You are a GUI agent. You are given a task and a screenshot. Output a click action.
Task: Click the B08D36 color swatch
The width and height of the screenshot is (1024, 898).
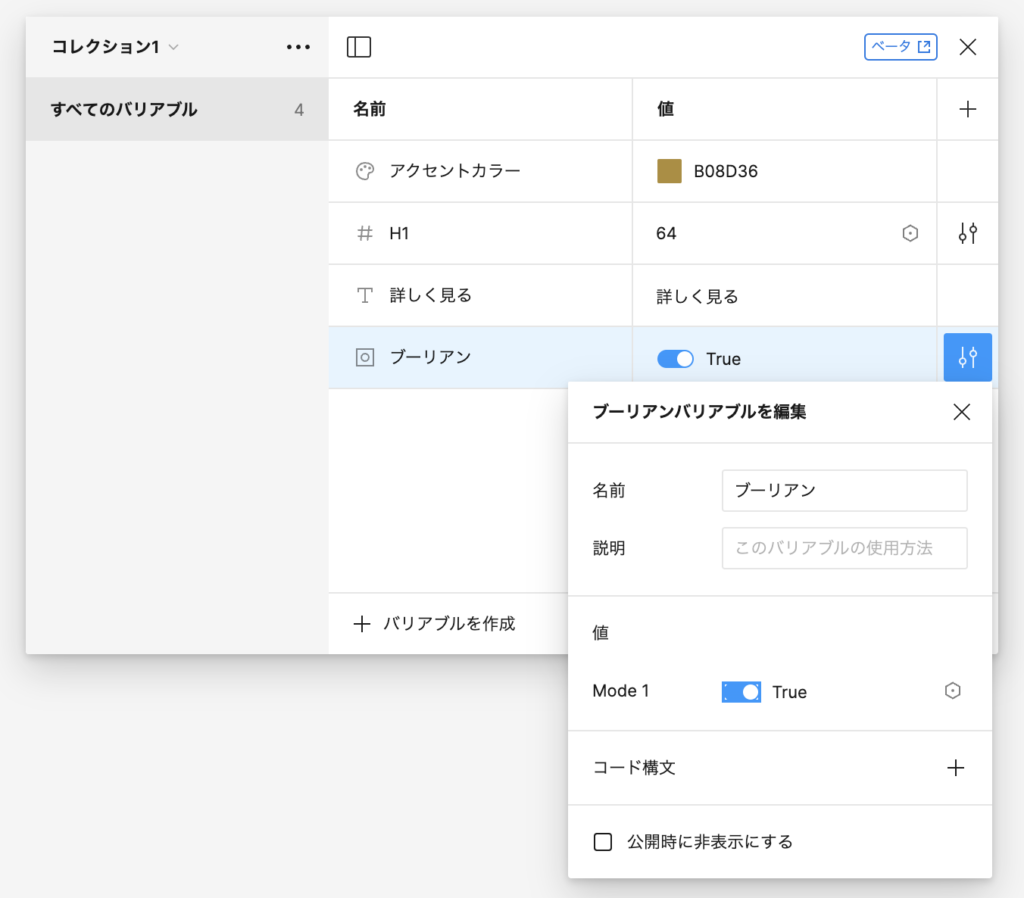[x=669, y=171]
